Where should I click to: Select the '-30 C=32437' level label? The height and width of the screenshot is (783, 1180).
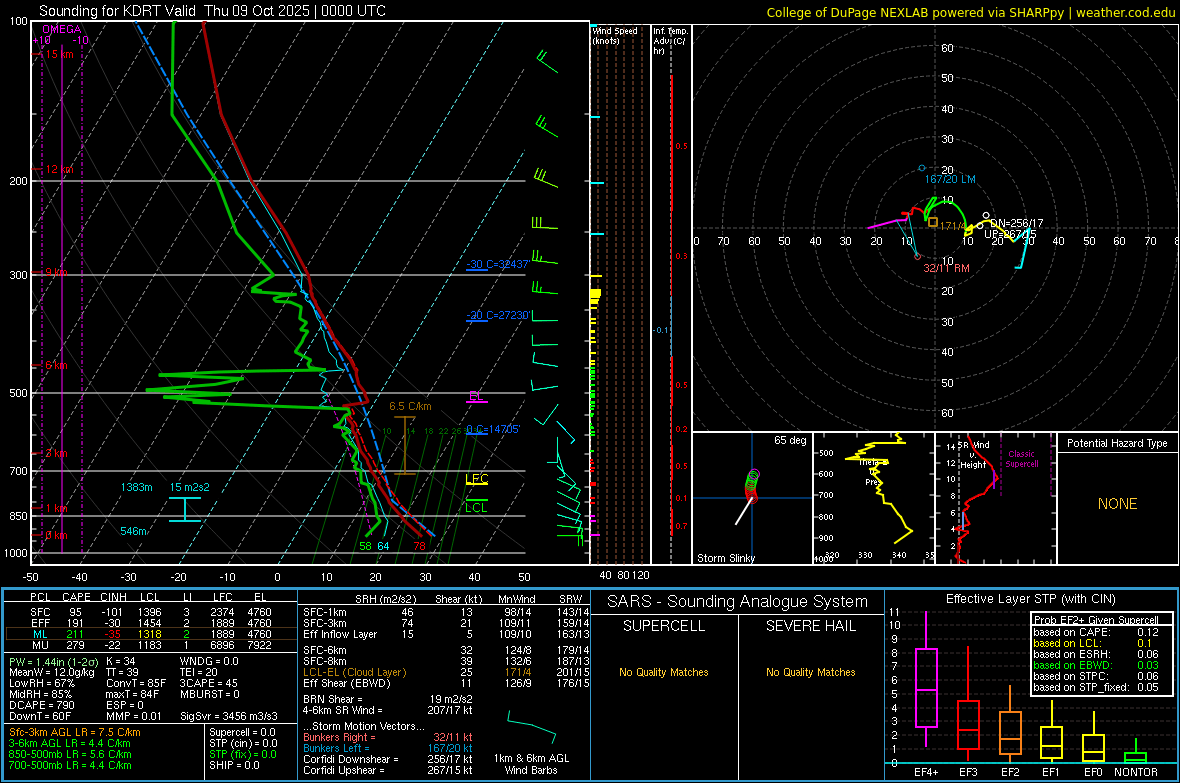[x=497, y=264]
